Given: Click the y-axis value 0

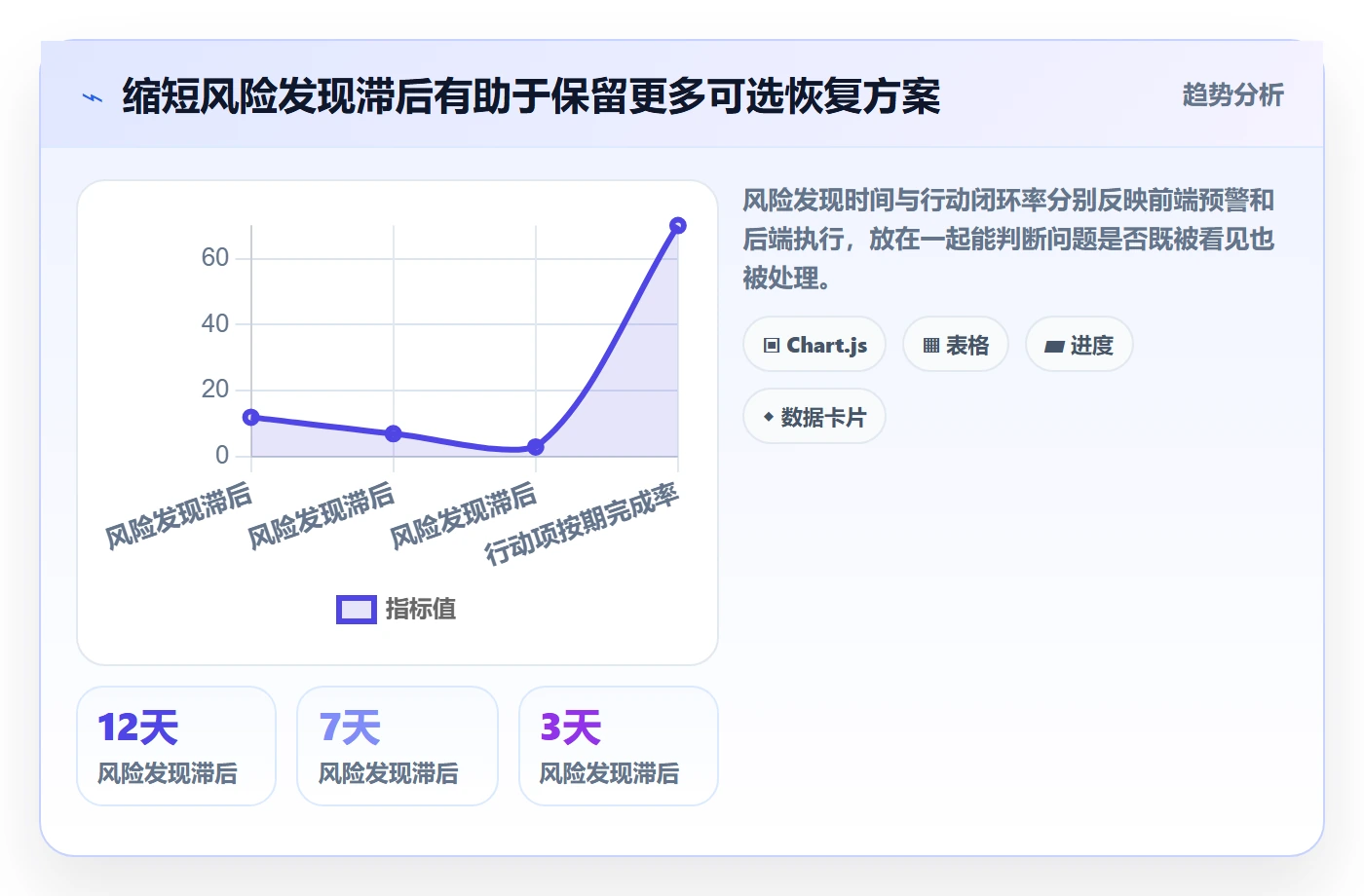Looking at the screenshot, I should click(x=222, y=455).
